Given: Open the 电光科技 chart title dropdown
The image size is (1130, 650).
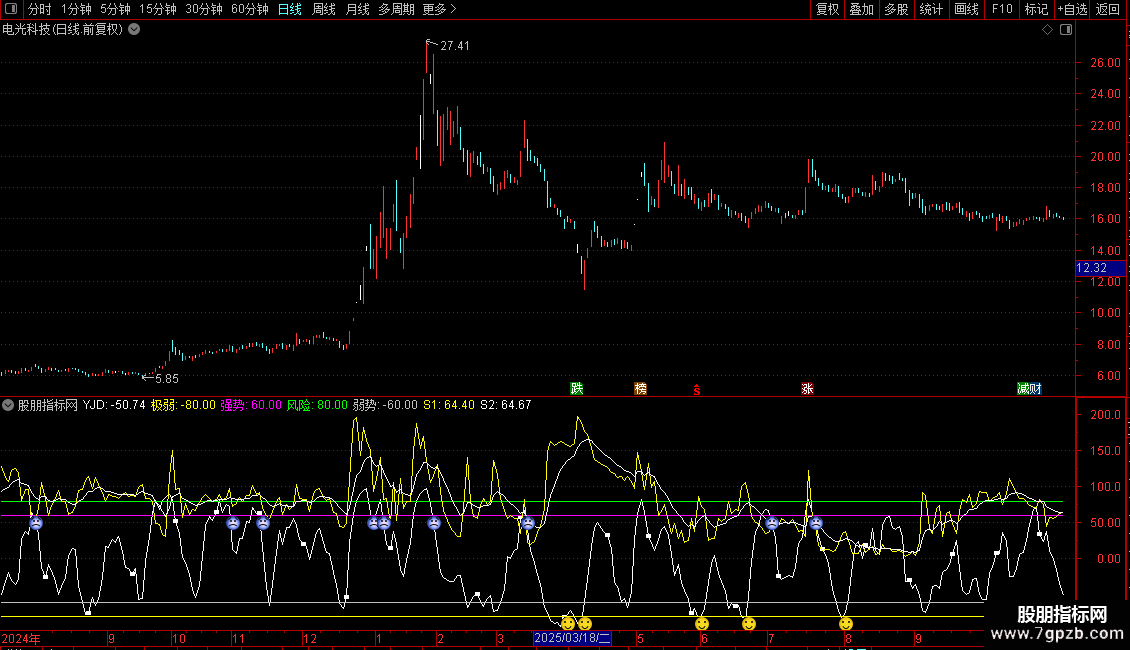Looking at the screenshot, I should click(134, 30).
